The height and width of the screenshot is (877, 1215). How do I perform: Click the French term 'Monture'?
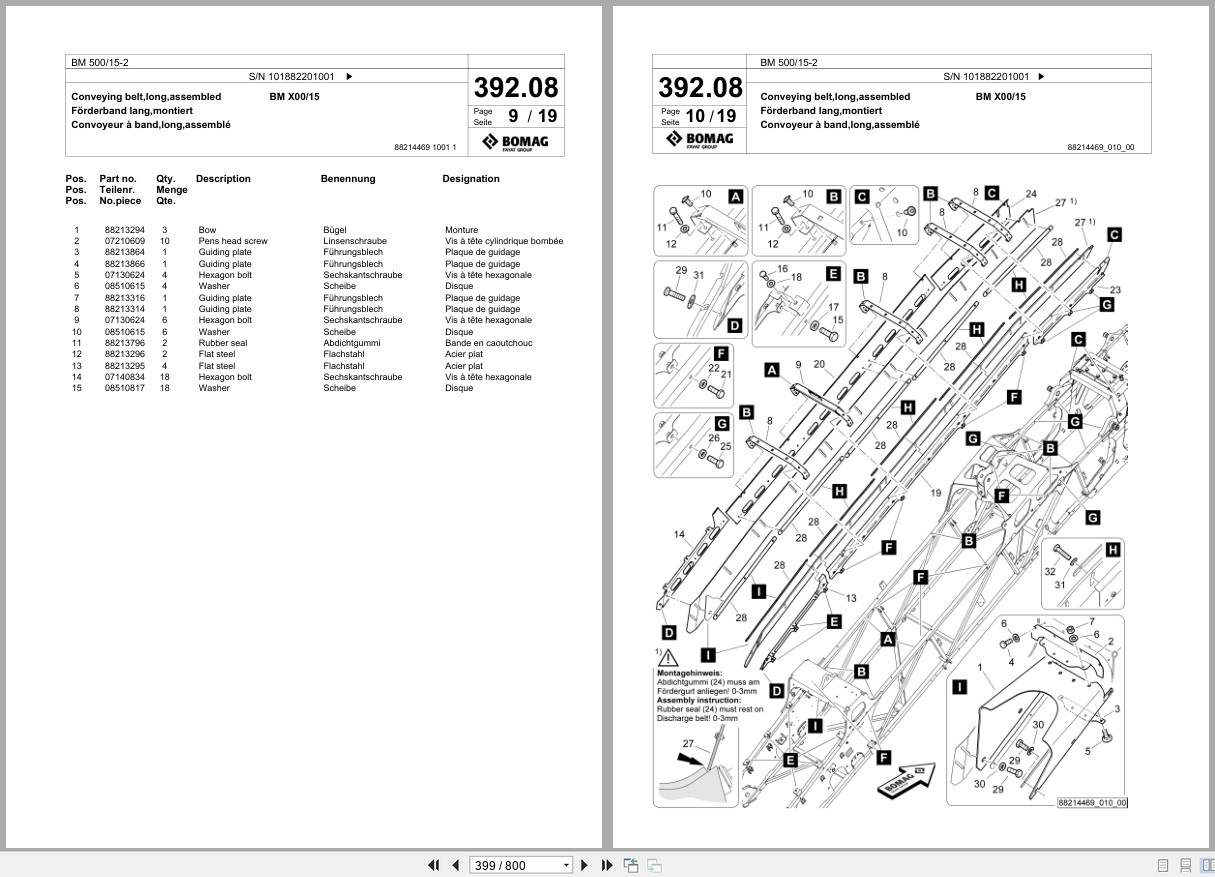[x=462, y=230]
